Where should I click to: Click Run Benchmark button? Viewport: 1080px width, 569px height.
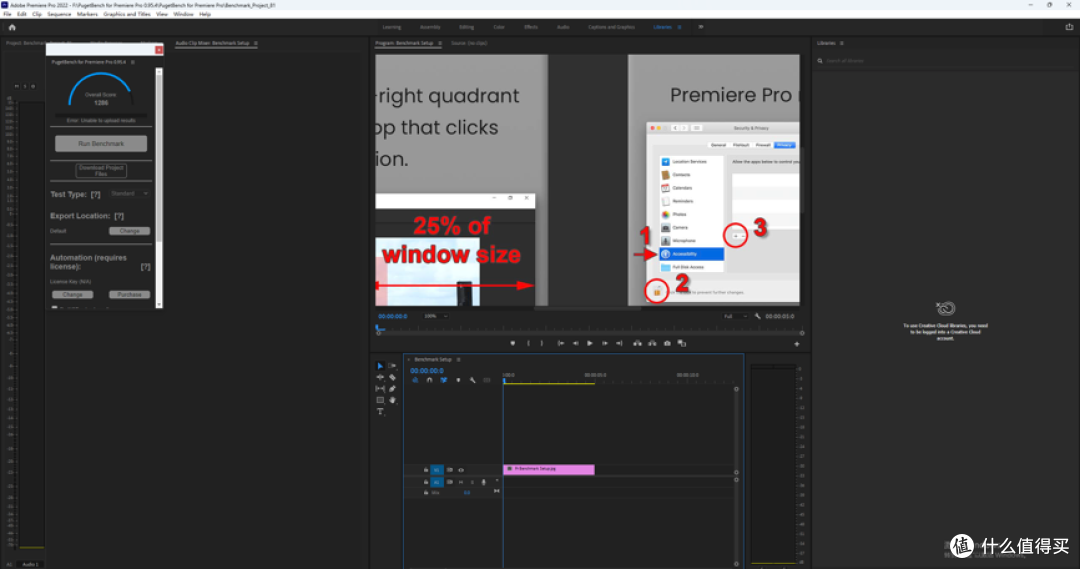[x=101, y=143]
